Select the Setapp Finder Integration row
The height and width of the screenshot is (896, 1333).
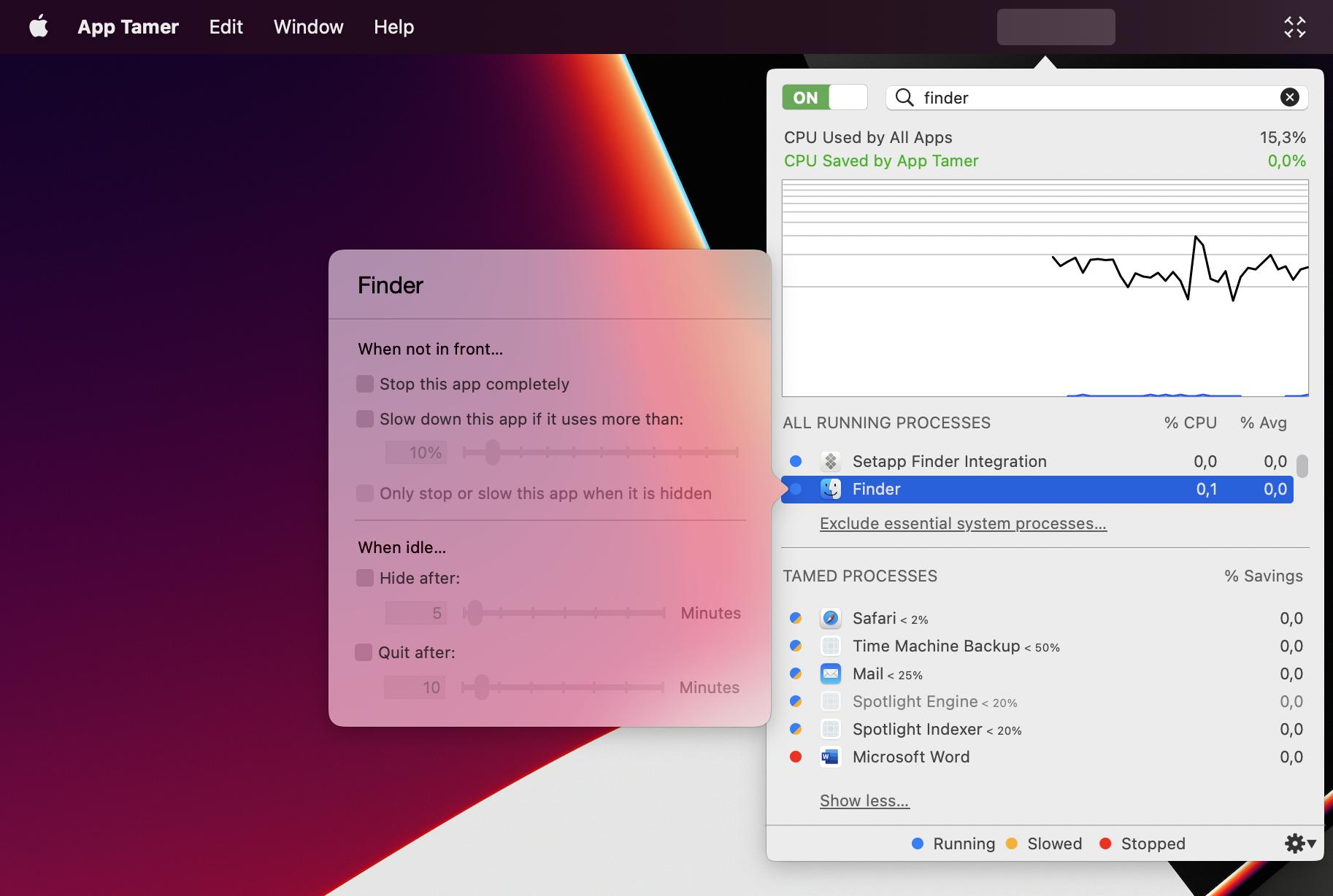(x=1037, y=461)
